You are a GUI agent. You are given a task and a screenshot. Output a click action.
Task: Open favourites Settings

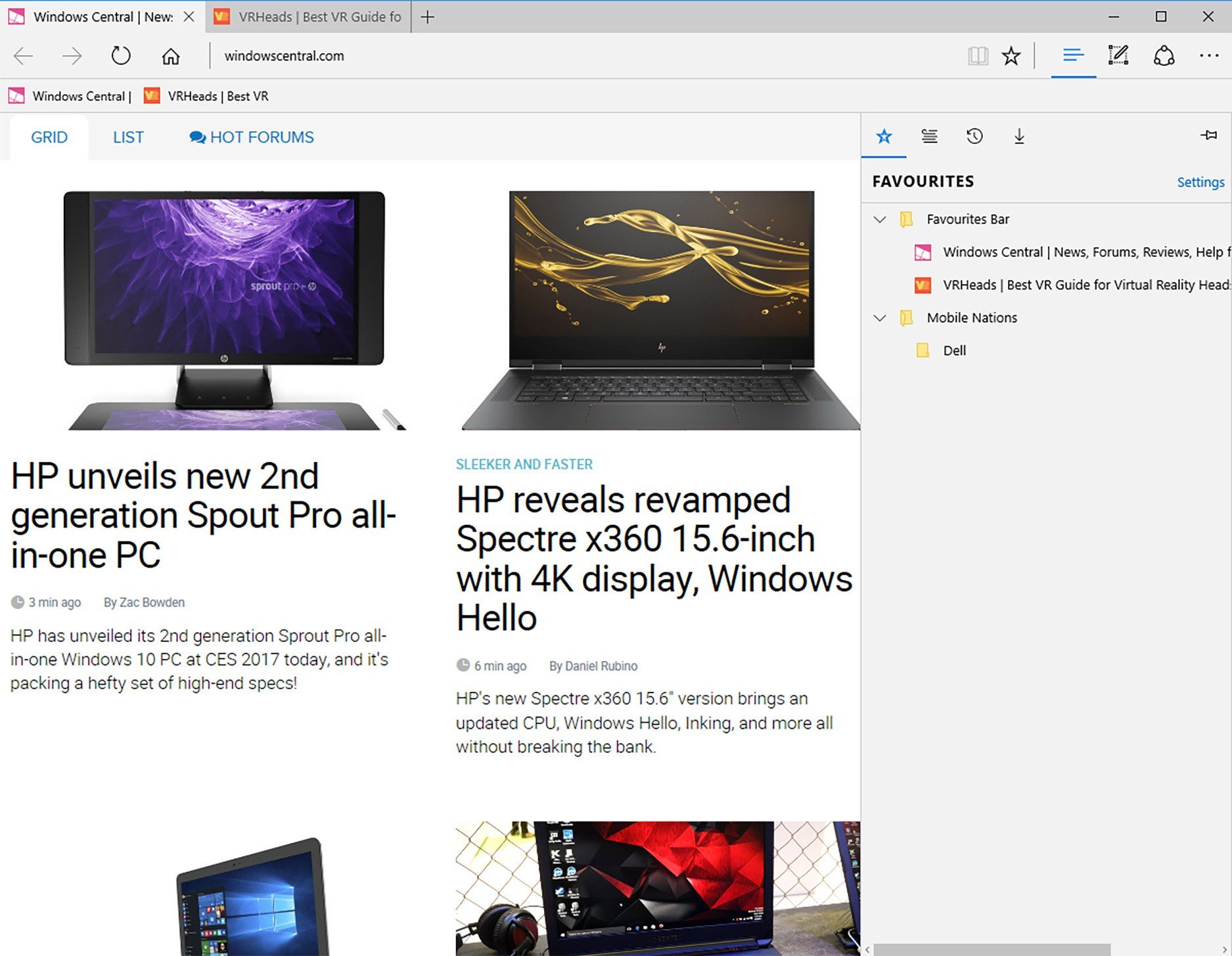(1200, 181)
